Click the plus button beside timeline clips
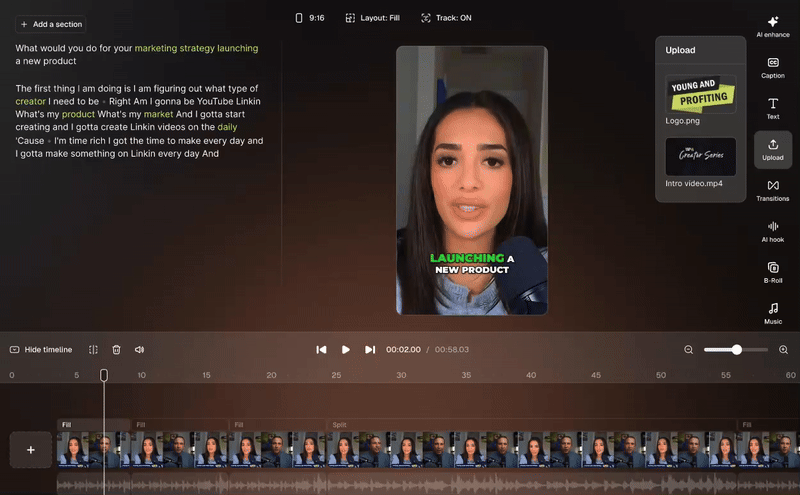This screenshot has width=800, height=495. pos(31,450)
